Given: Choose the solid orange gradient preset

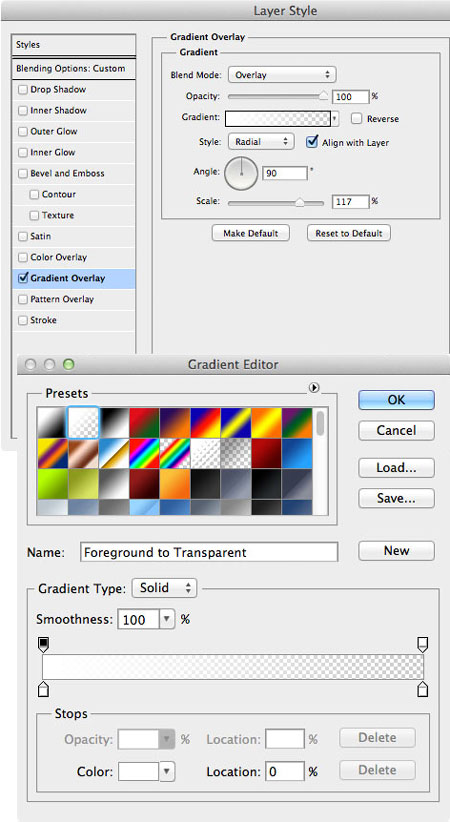Looking at the screenshot, I should 175,484.
